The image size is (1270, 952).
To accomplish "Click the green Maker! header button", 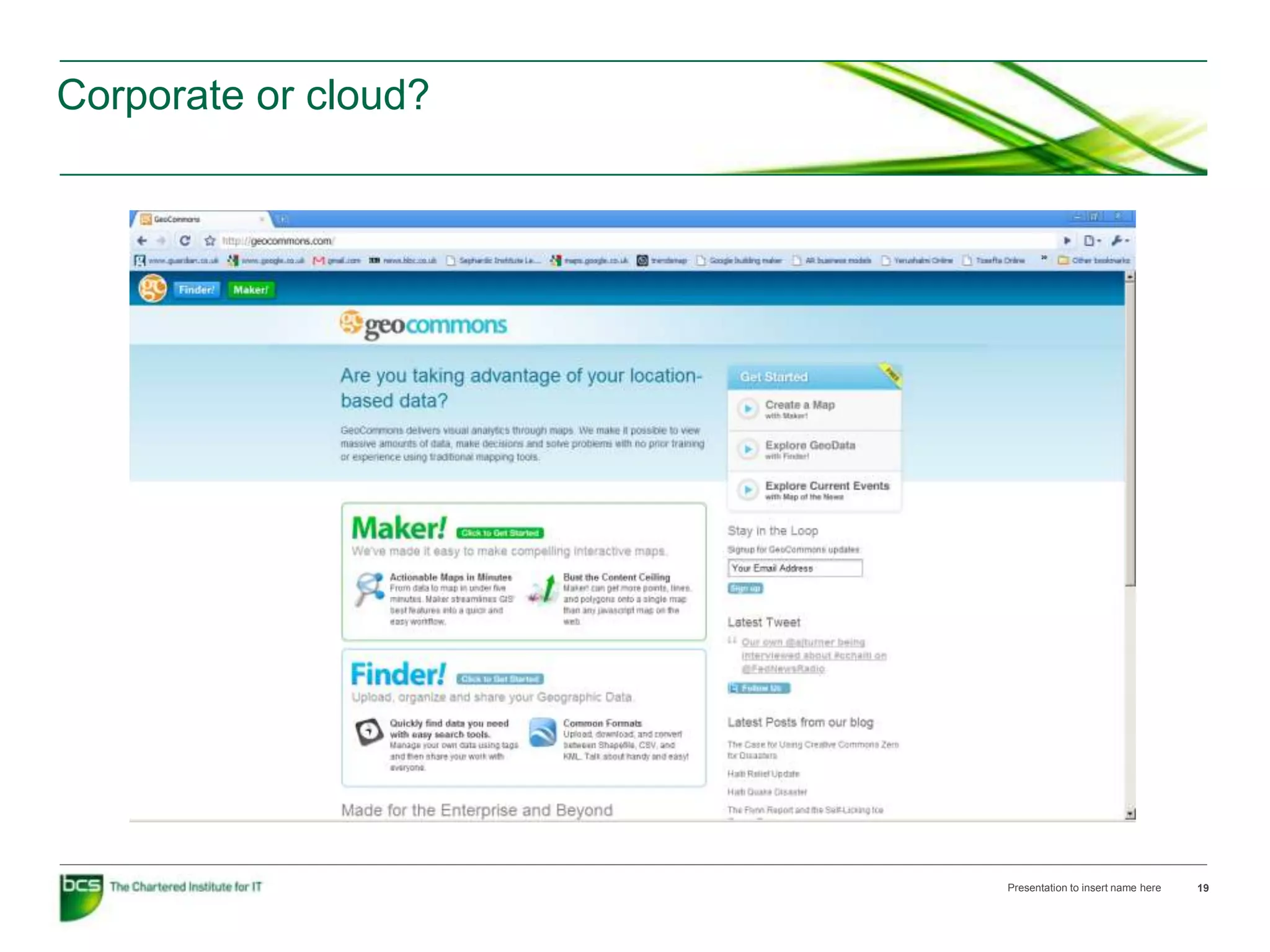I will click(x=251, y=289).
